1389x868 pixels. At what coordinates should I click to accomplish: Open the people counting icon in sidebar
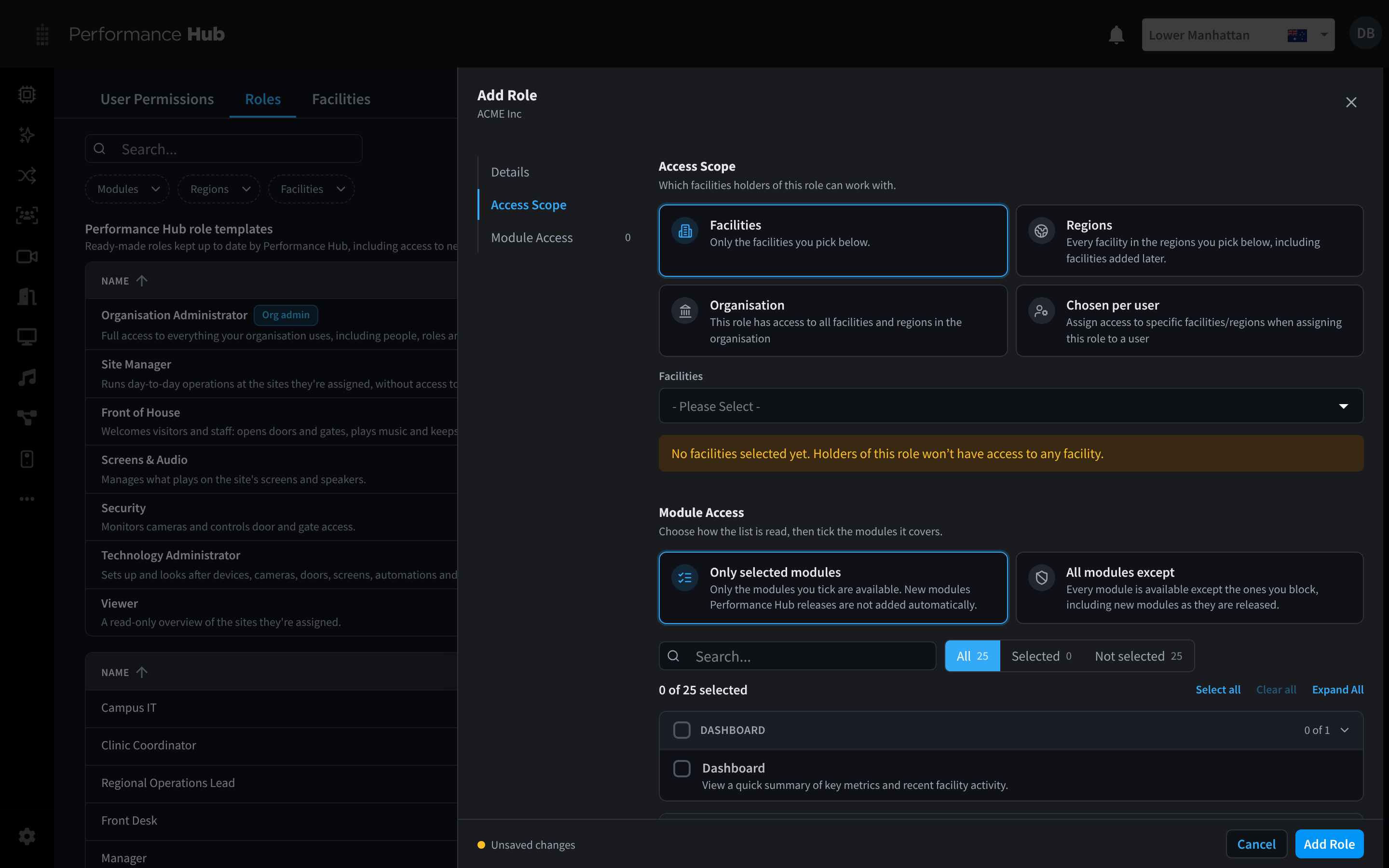click(x=27, y=216)
